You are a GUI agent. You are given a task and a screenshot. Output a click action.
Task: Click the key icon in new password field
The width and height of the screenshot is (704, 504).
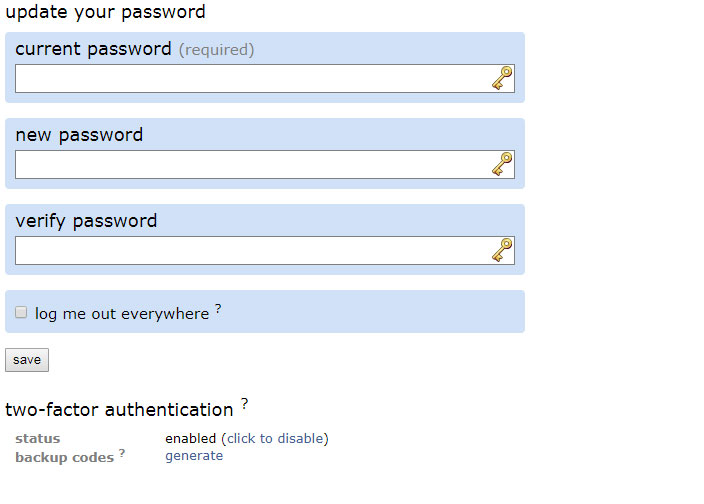pyautogui.click(x=502, y=164)
